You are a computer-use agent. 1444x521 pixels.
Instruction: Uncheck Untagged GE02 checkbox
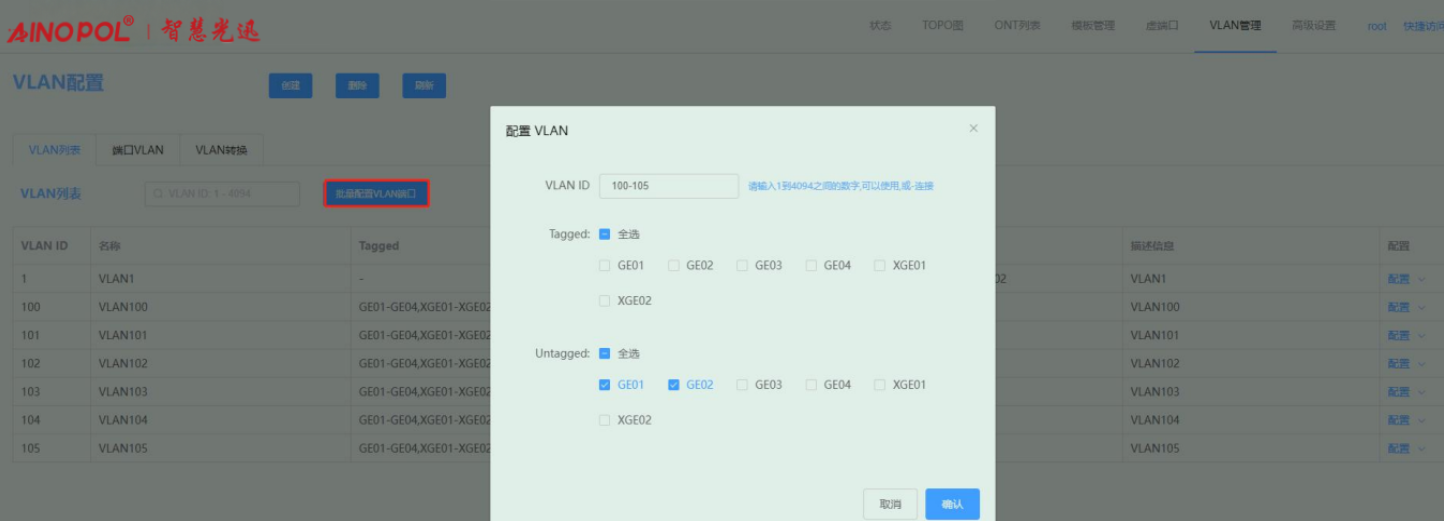pyautogui.click(x=673, y=385)
